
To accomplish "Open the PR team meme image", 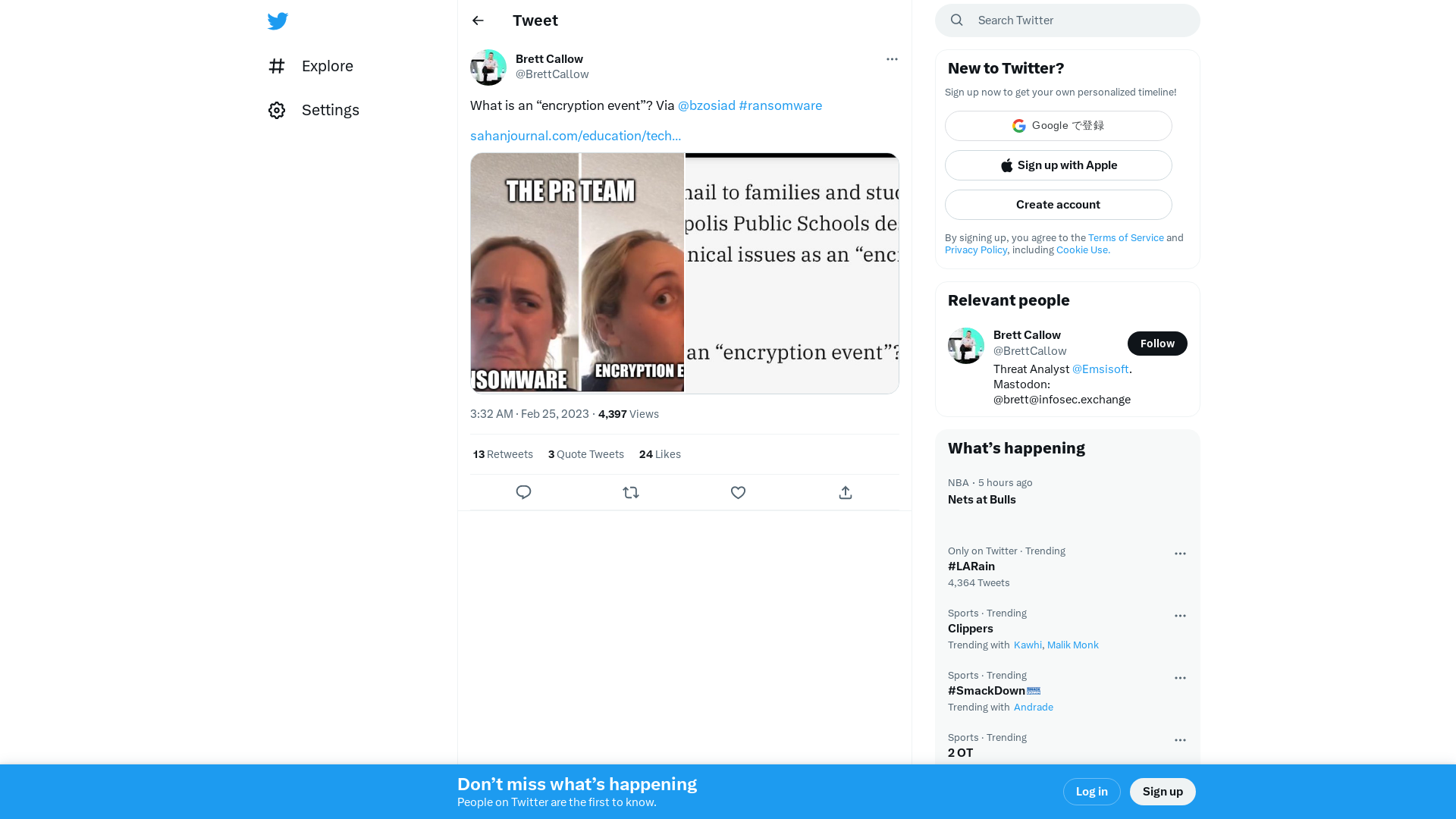I will tap(577, 273).
